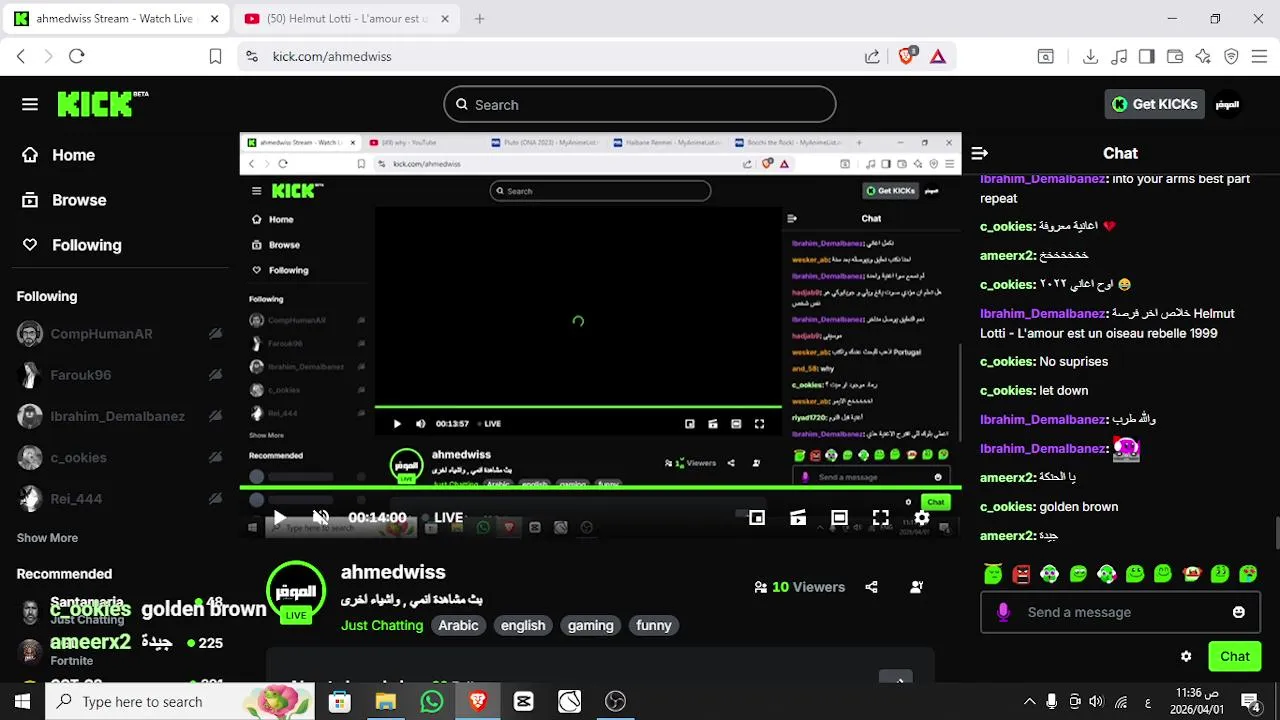Open the Just Chatting category link

tap(382, 625)
